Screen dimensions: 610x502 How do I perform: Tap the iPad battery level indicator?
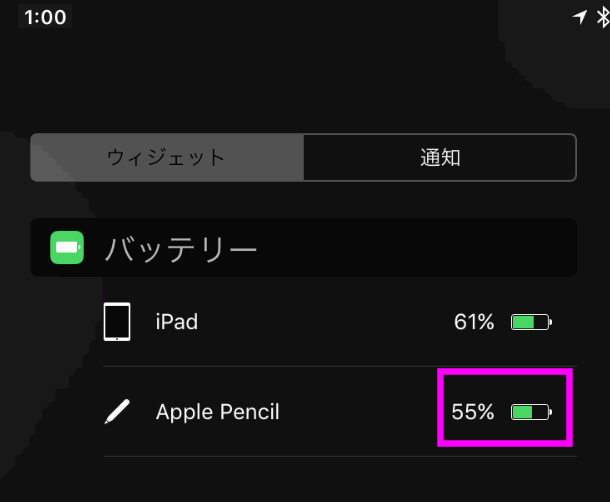pyautogui.click(x=531, y=322)
